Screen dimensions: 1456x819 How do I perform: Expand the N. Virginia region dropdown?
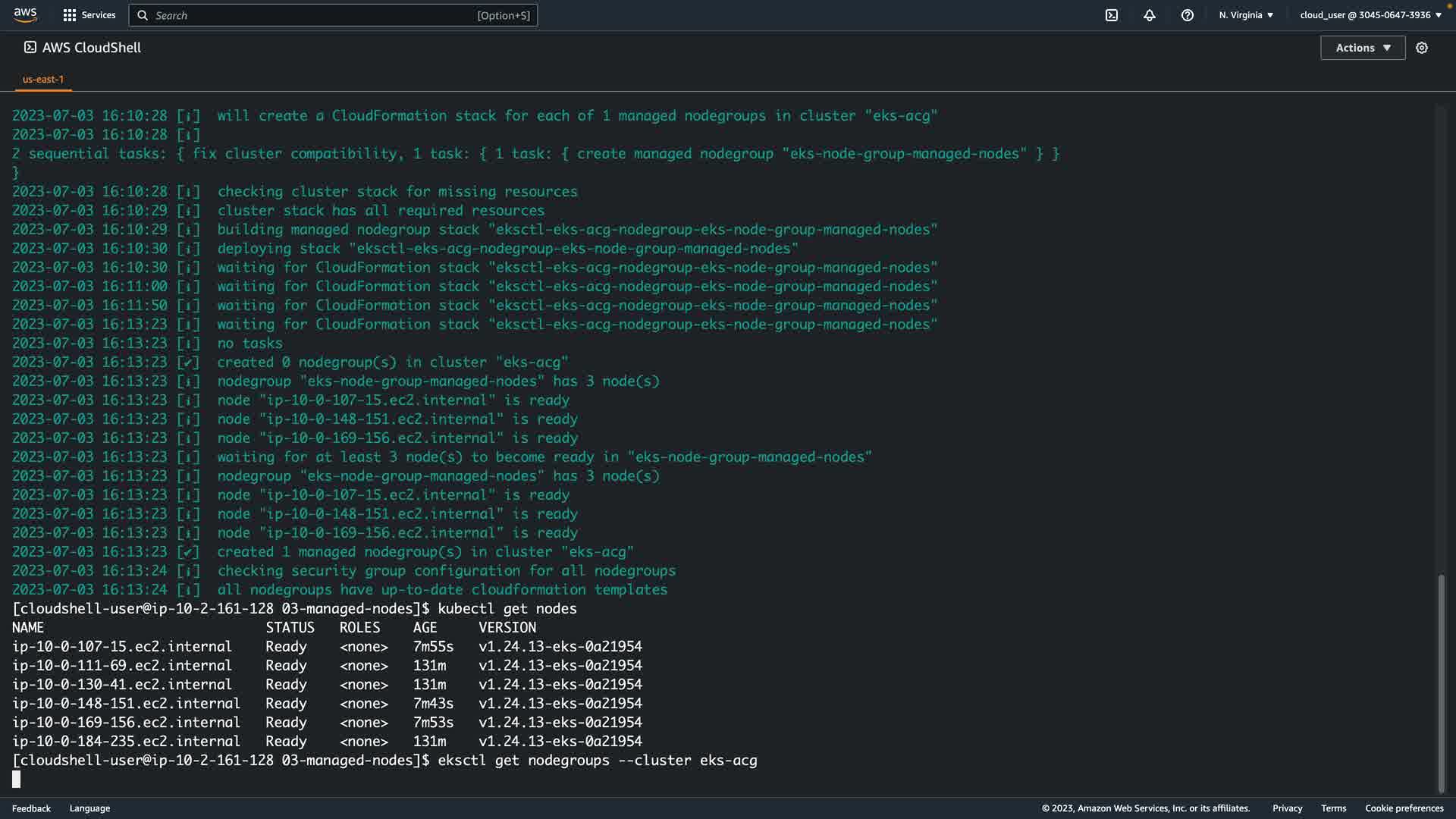coord(1246,15)
